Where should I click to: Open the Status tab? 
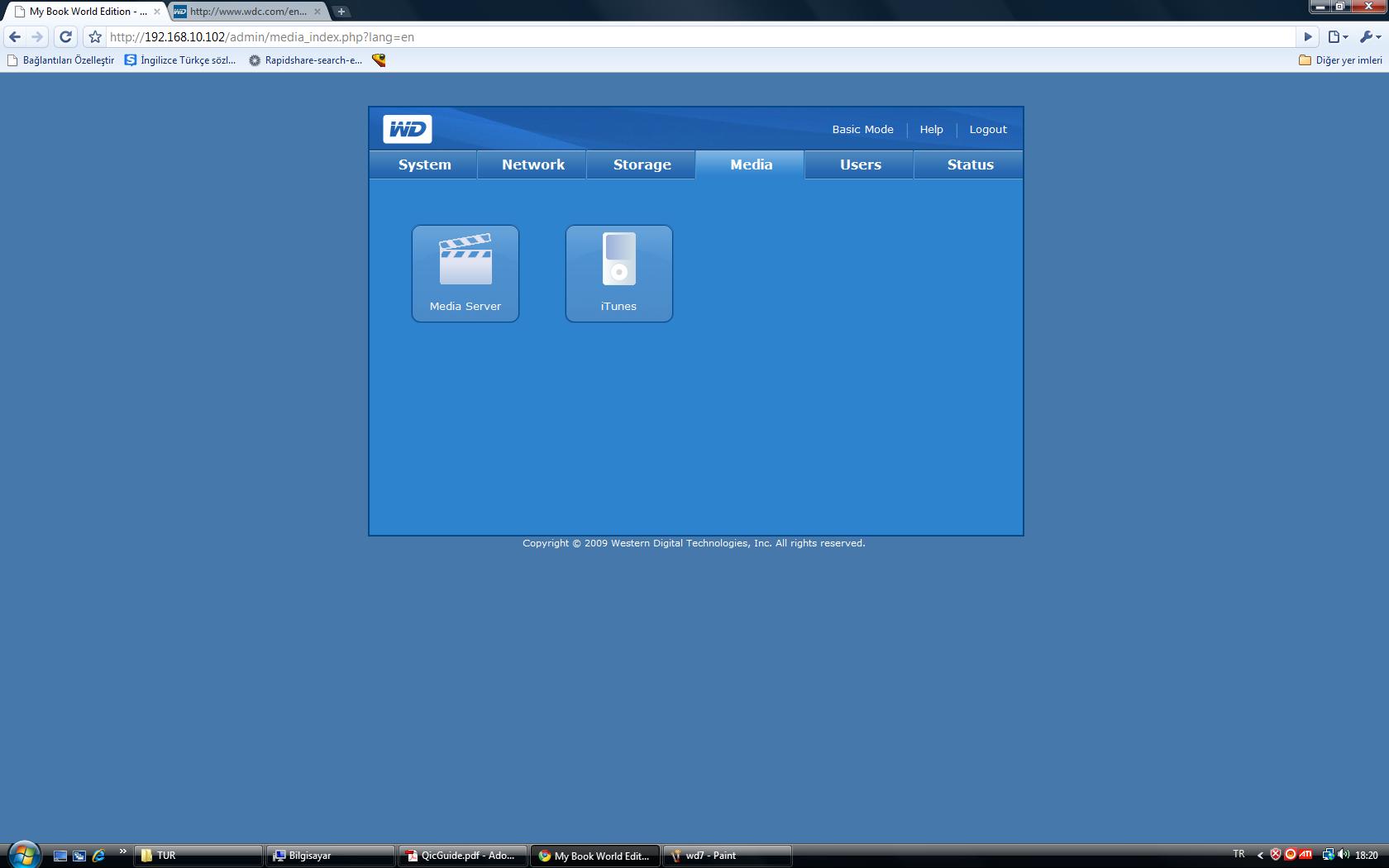970,165
